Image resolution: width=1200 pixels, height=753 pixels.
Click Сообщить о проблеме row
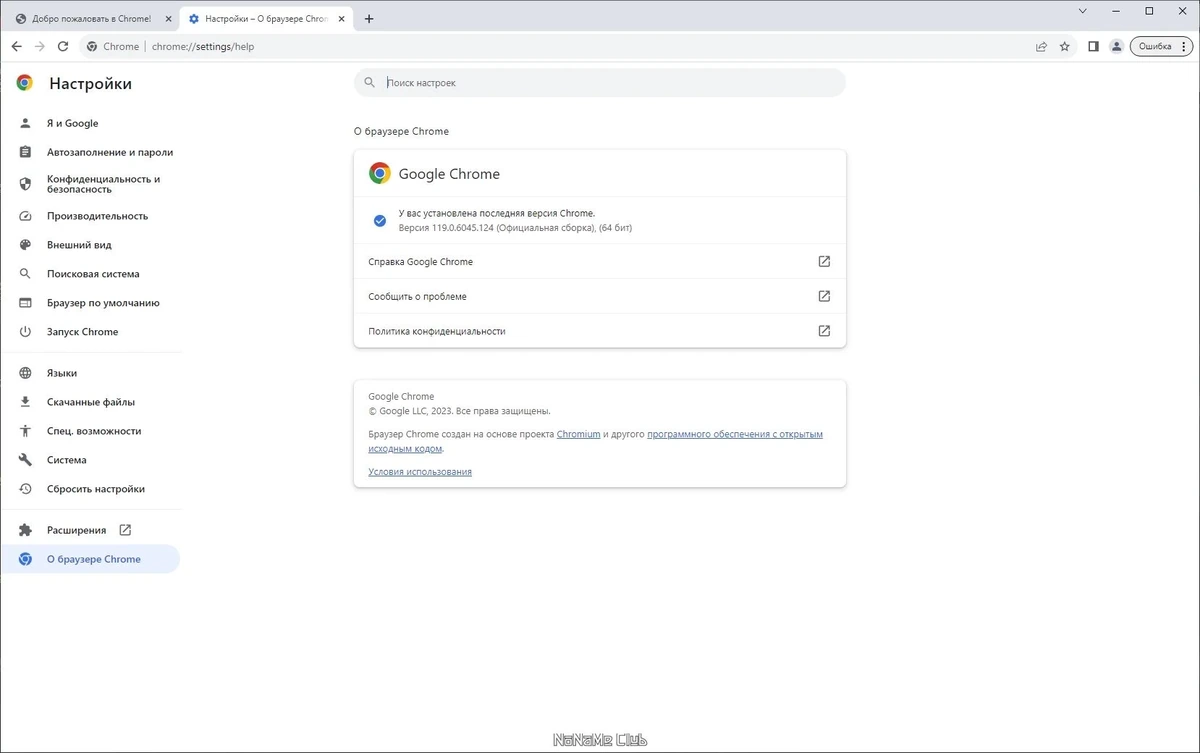600,296
